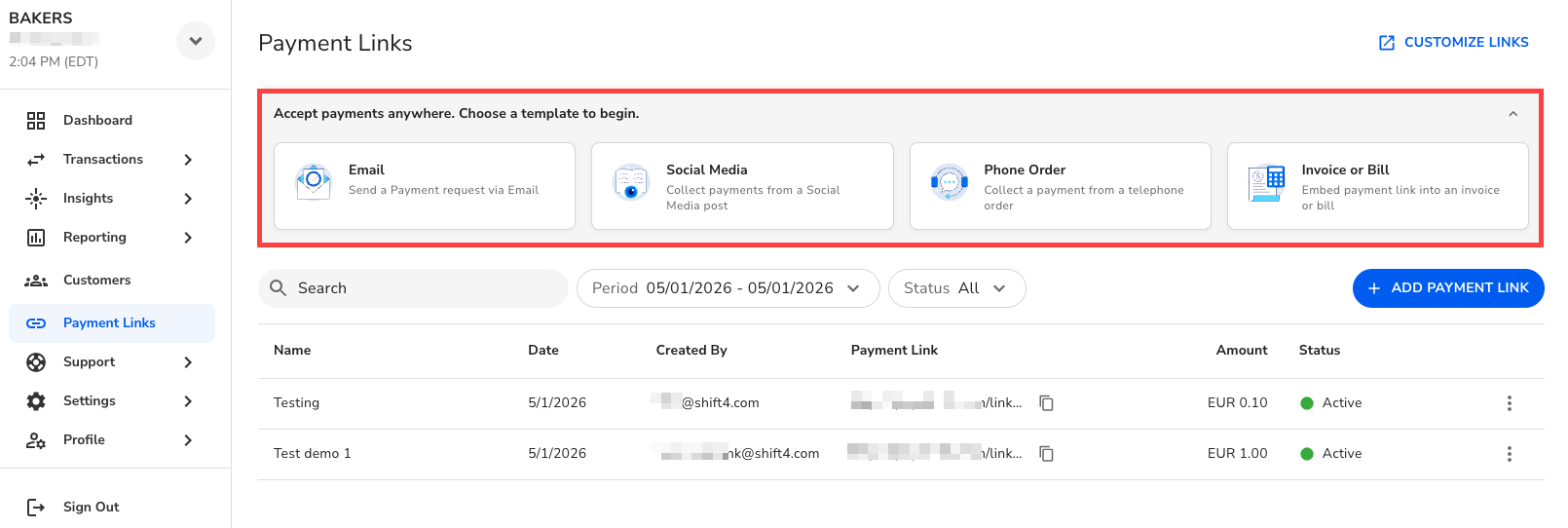Click the Email template envelope icon

(x=314, y=181)
